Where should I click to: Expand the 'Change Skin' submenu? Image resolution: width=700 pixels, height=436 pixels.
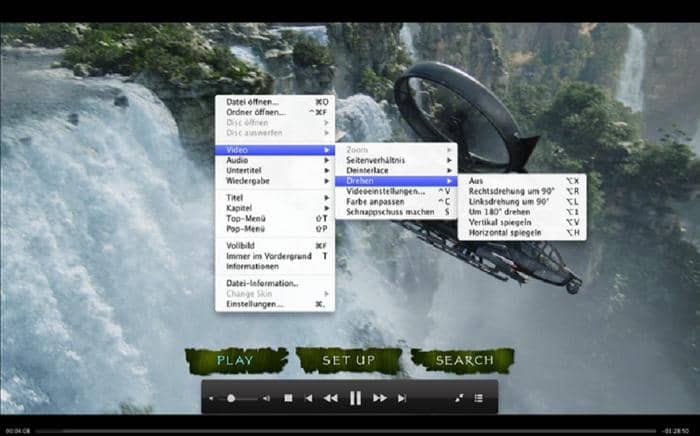275,294
